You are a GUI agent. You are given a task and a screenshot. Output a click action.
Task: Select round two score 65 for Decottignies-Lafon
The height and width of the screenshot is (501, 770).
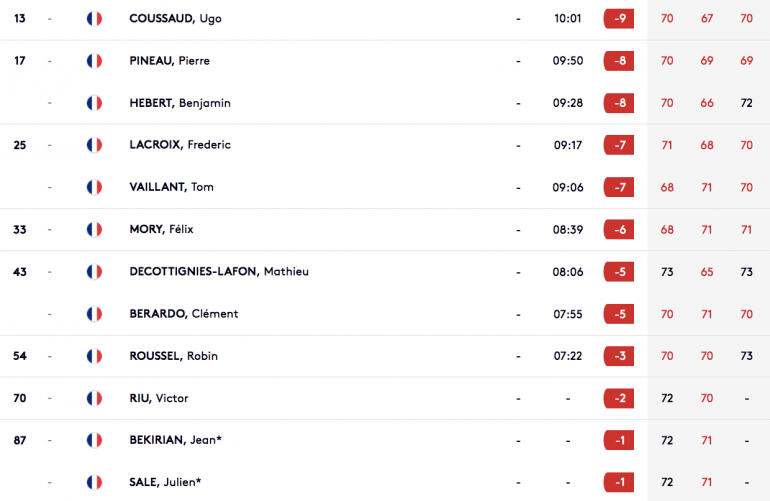point(707,272)
